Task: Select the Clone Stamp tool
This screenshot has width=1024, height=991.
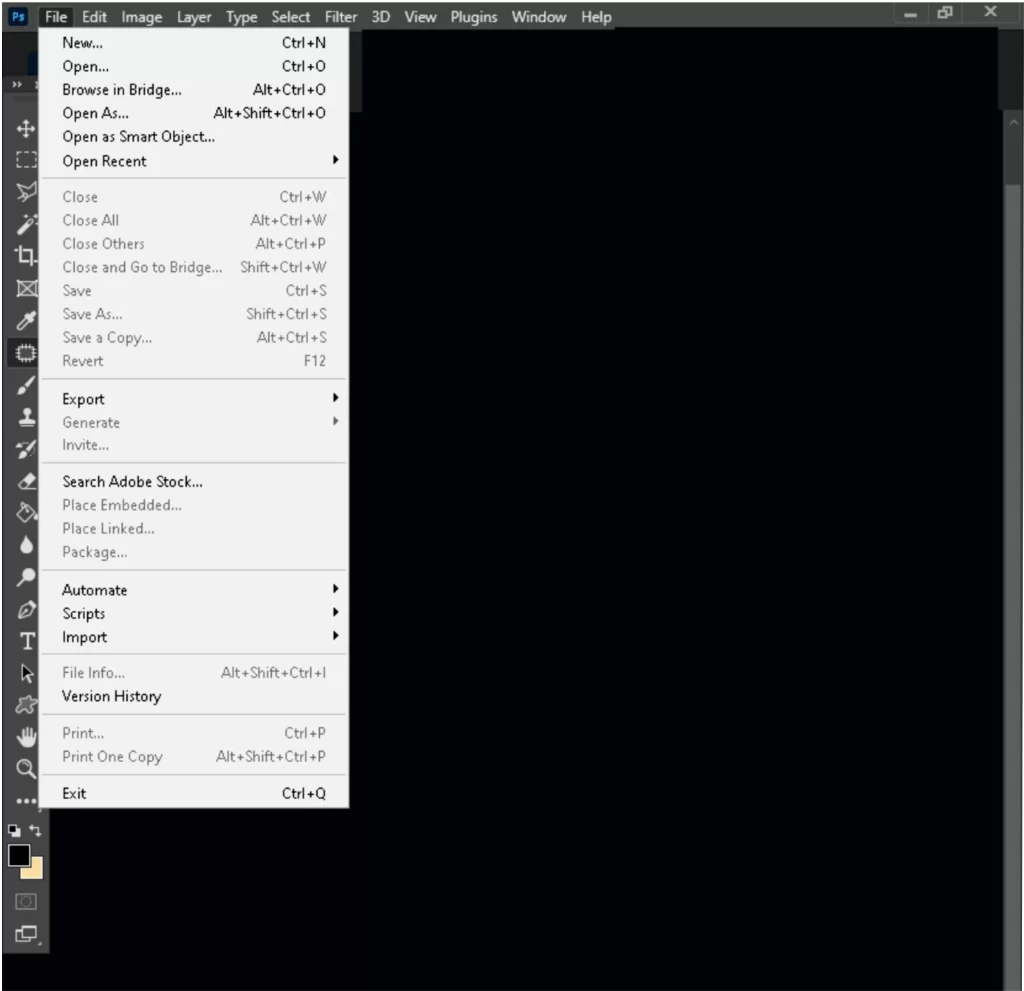Action: click(25, 417)
